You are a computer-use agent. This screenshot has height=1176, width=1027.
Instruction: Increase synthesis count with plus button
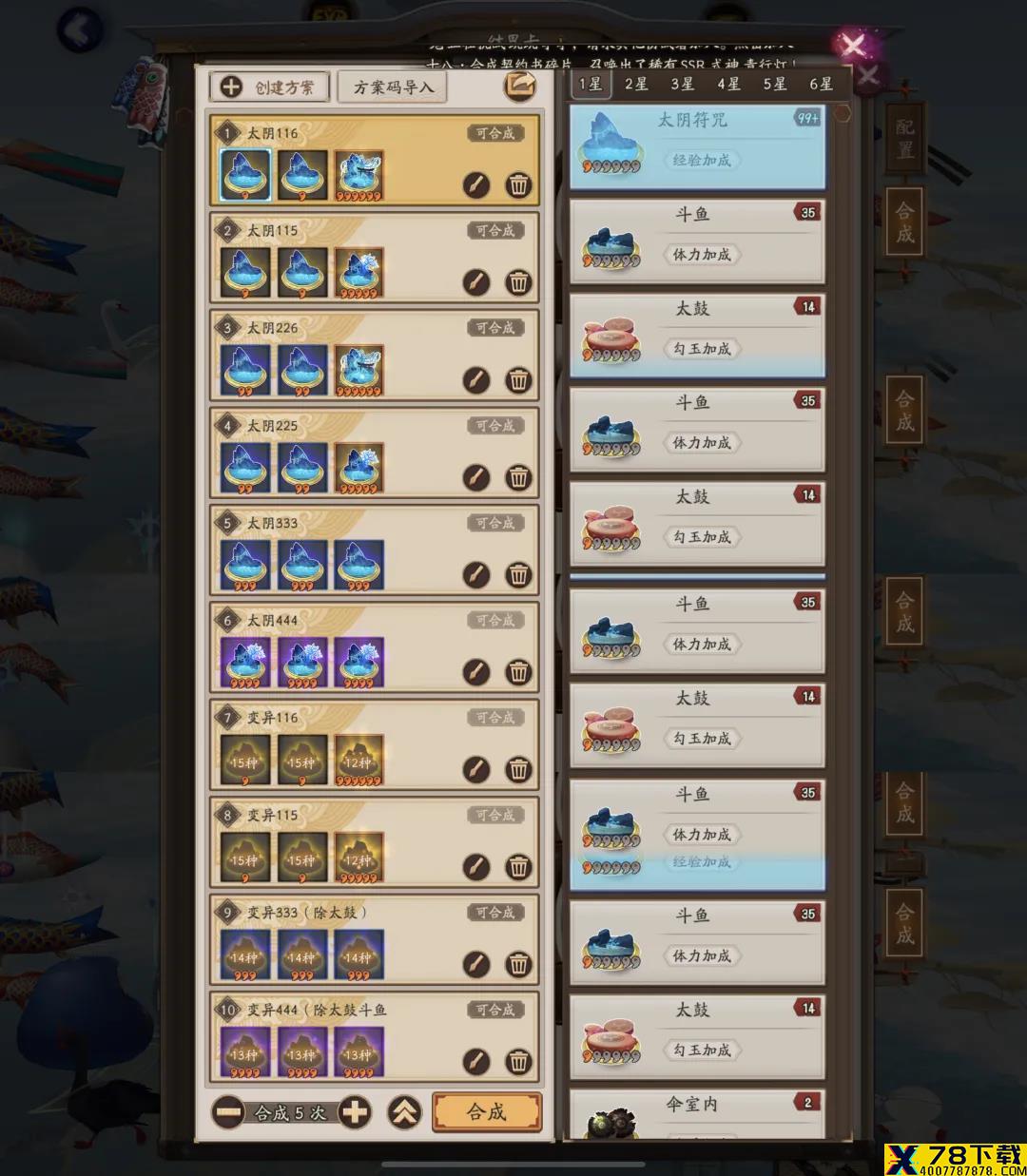tap(354, 1111)
